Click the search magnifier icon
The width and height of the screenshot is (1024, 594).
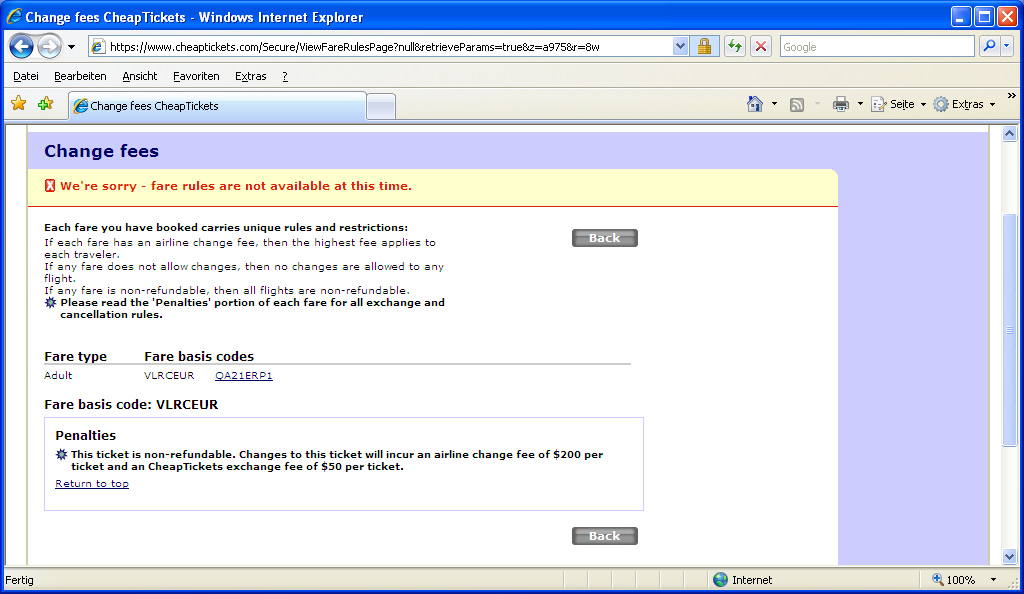(x=988, y=47)
